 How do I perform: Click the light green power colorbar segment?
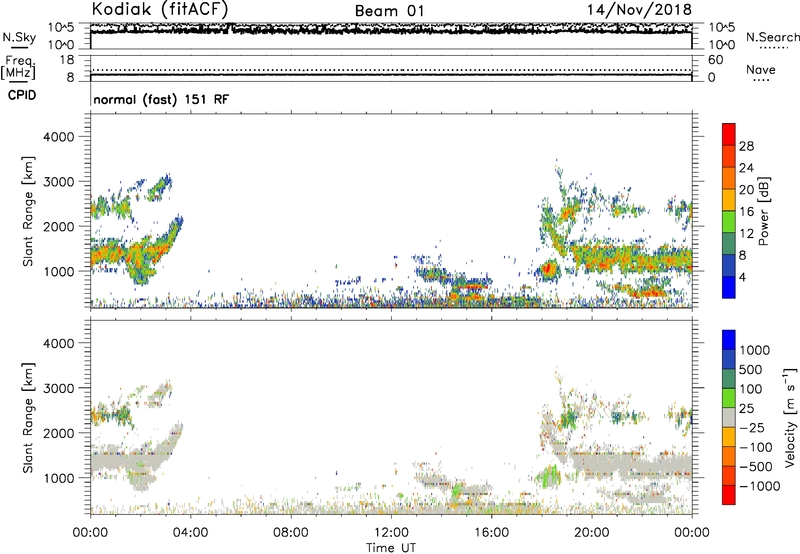729,222
